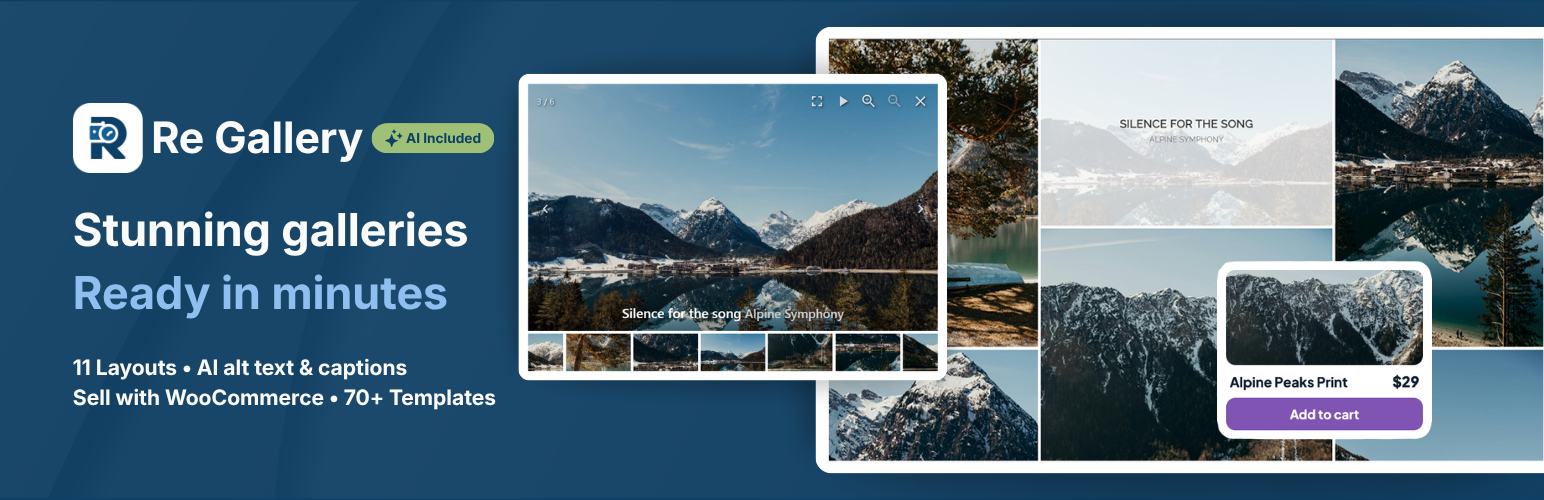Click the ALPINE SYMPHONY subtitle on the tile
Image resolution: width=1544 pixels, height=500 pixels.
click(x=1186, y=139)
